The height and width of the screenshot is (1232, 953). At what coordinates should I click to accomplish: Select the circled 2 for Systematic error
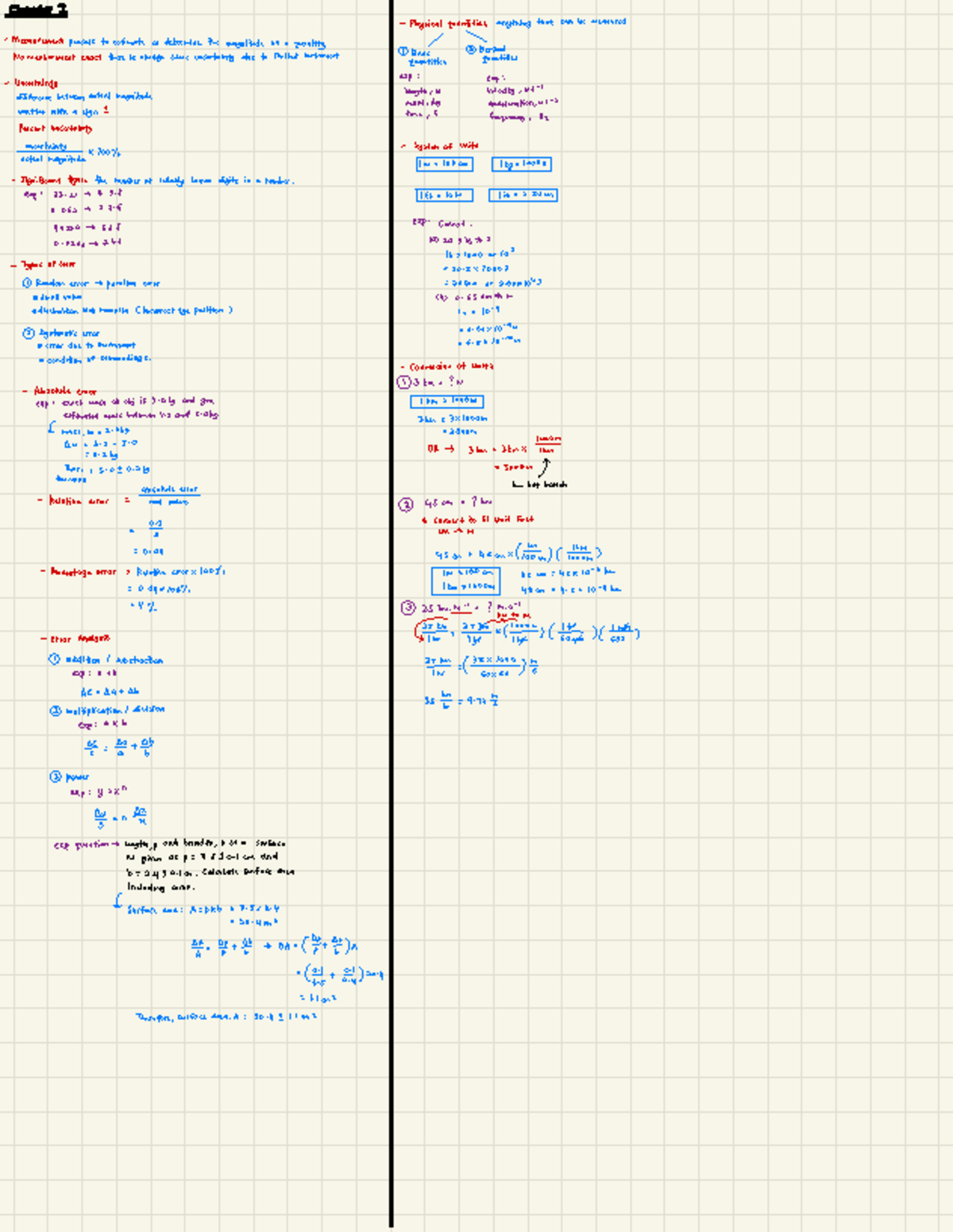click(28, 331)
